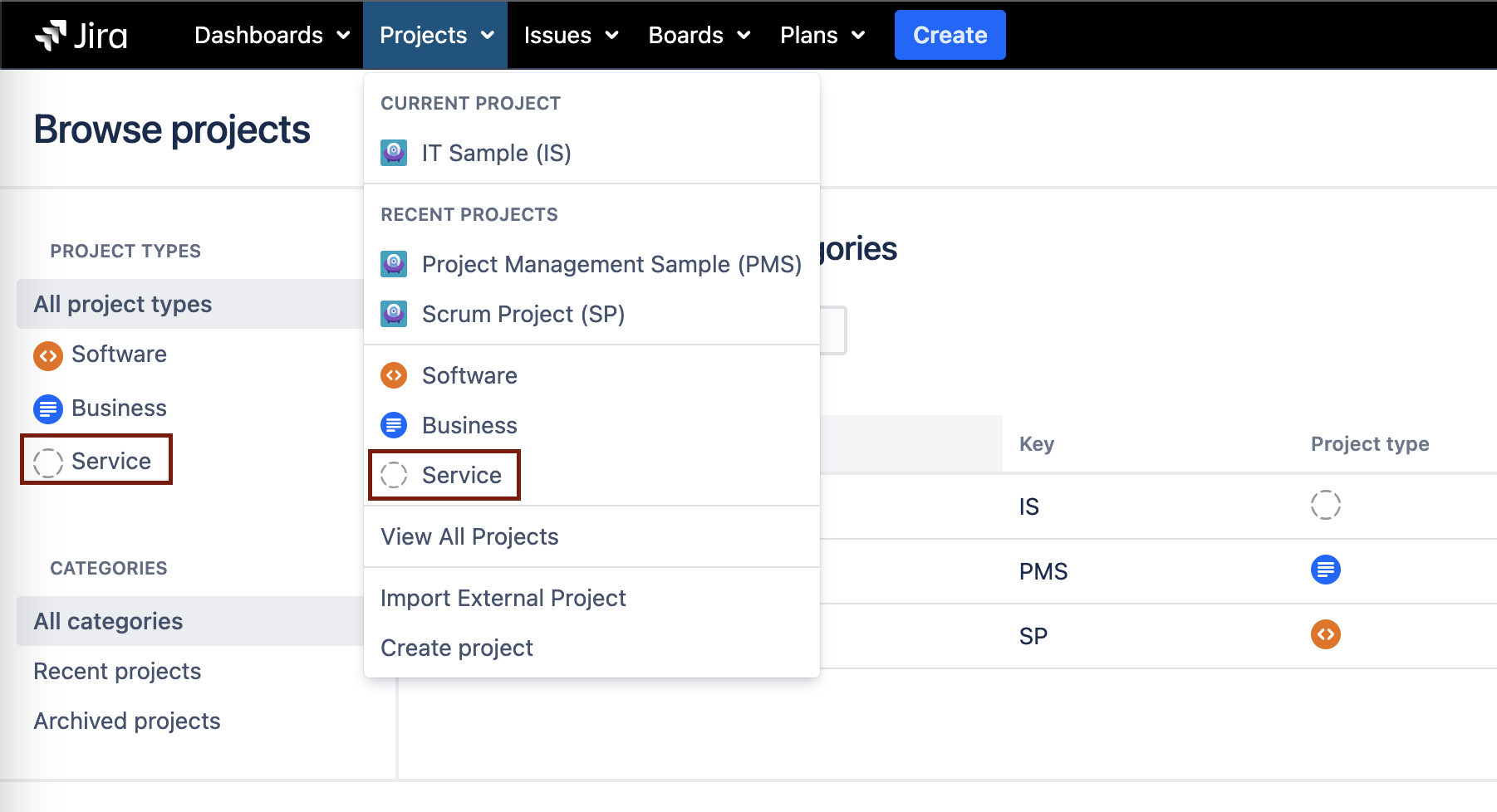1497x812 pixels.
Task: Expand the Boards dropdown menu
Action: coord(699,36)
